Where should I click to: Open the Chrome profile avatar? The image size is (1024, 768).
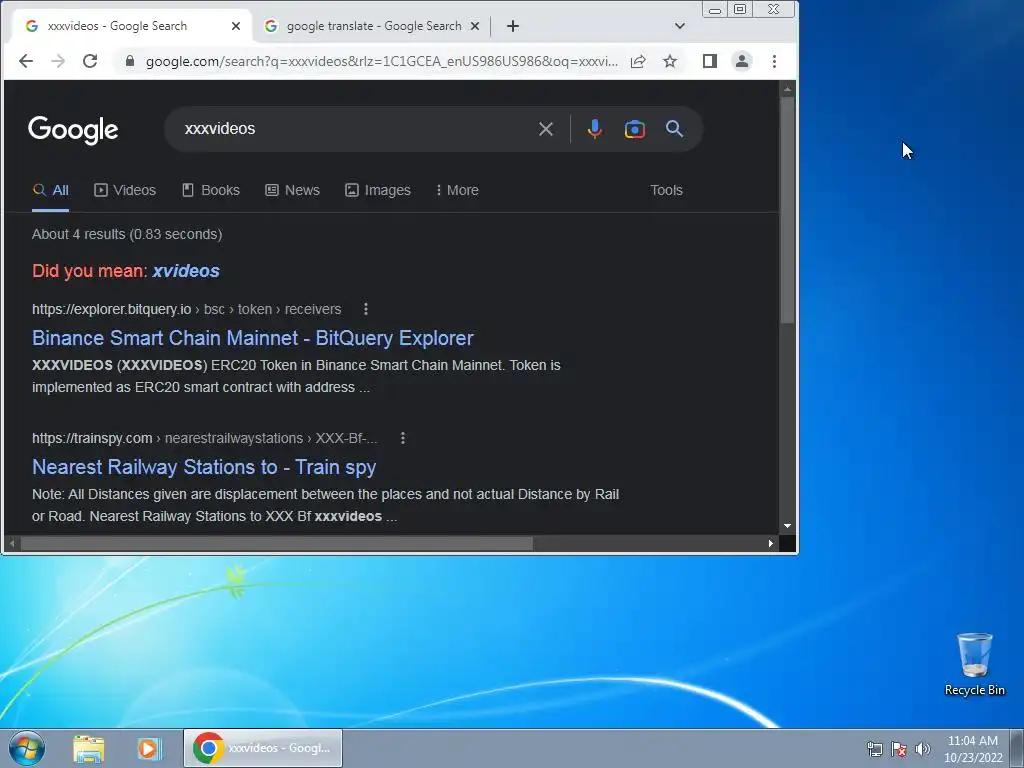742,61
